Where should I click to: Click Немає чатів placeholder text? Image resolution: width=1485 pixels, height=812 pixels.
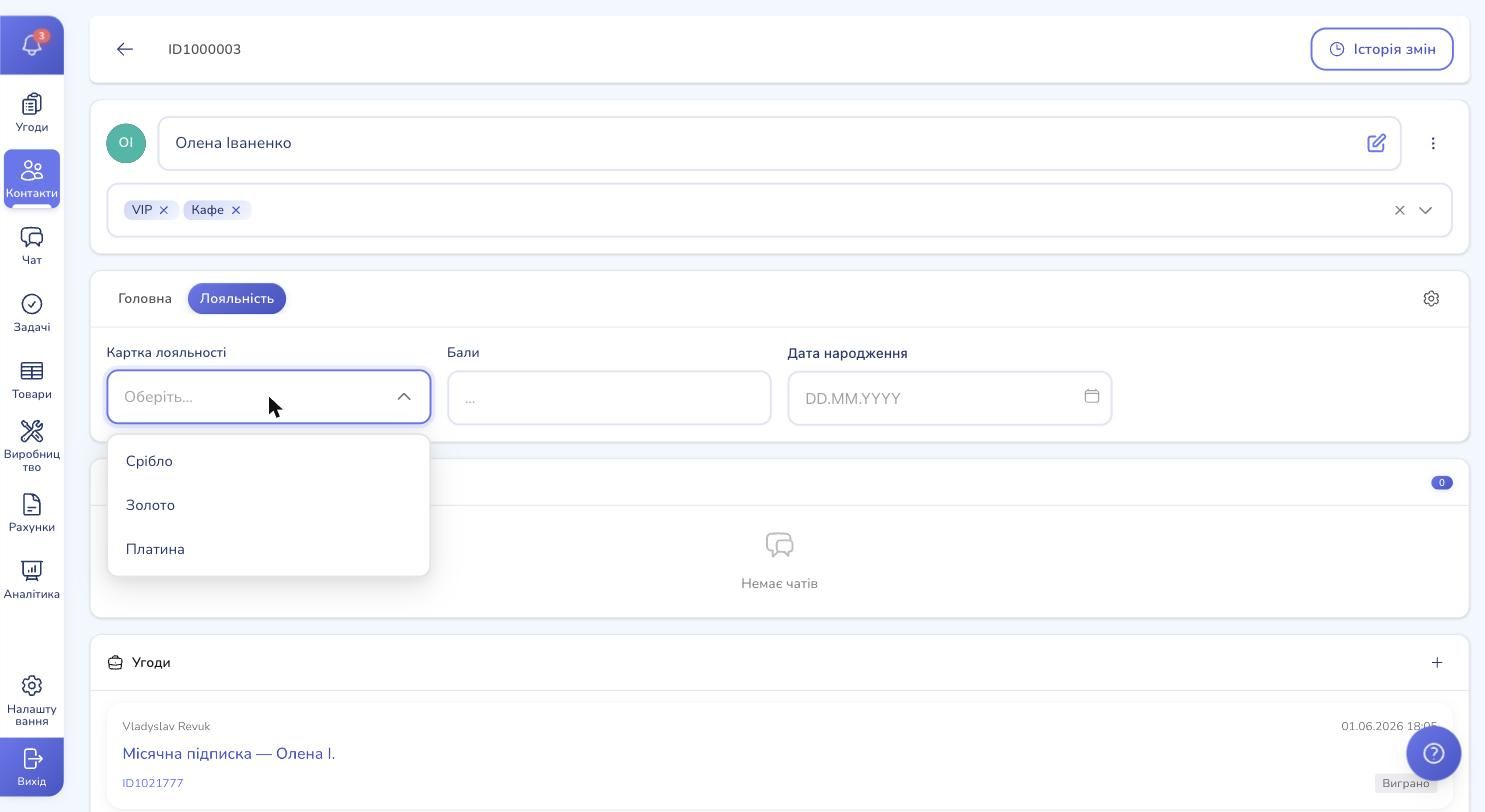[x=780, y=583]
